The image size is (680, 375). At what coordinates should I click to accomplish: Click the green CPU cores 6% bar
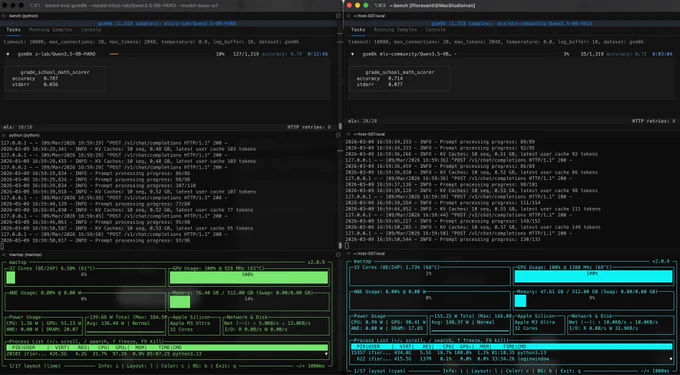coord(10,277)
